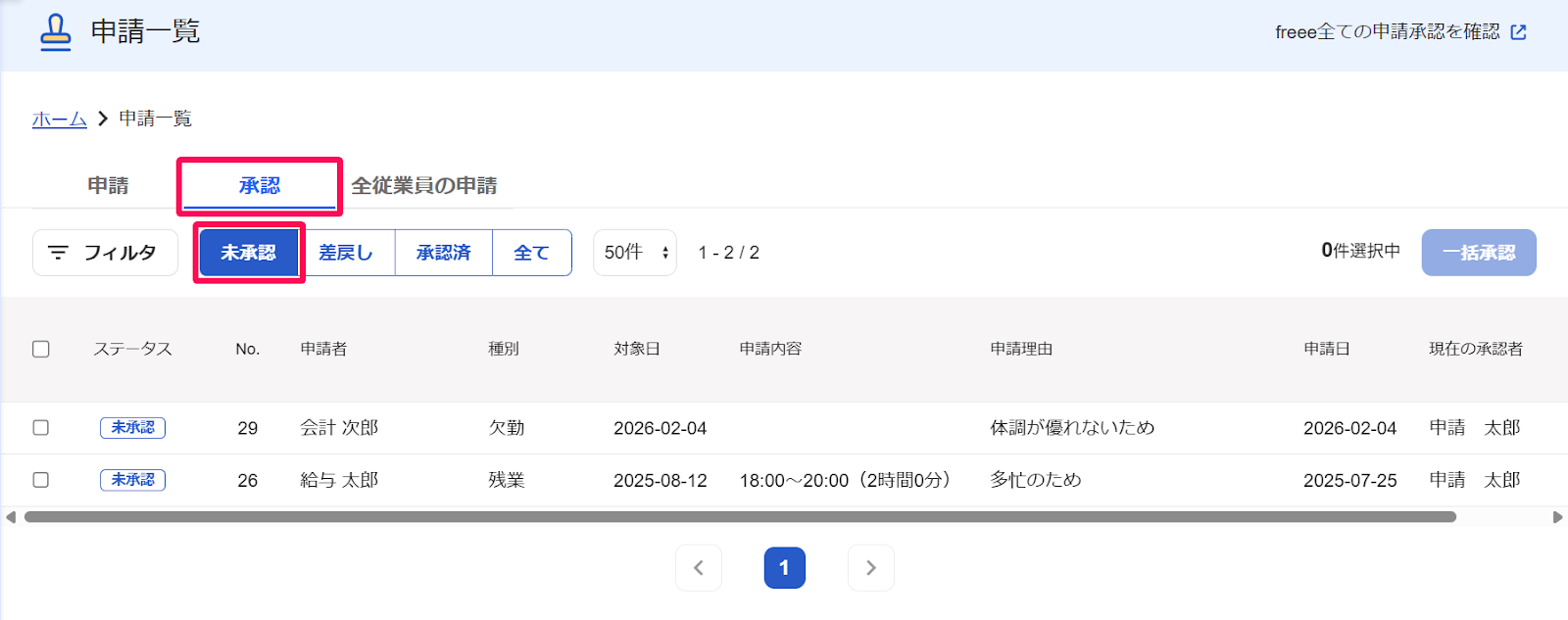The height and width of the screenshot is (620, 1568).
Task: Open the フィルタ button
Action: click(105, 253)
